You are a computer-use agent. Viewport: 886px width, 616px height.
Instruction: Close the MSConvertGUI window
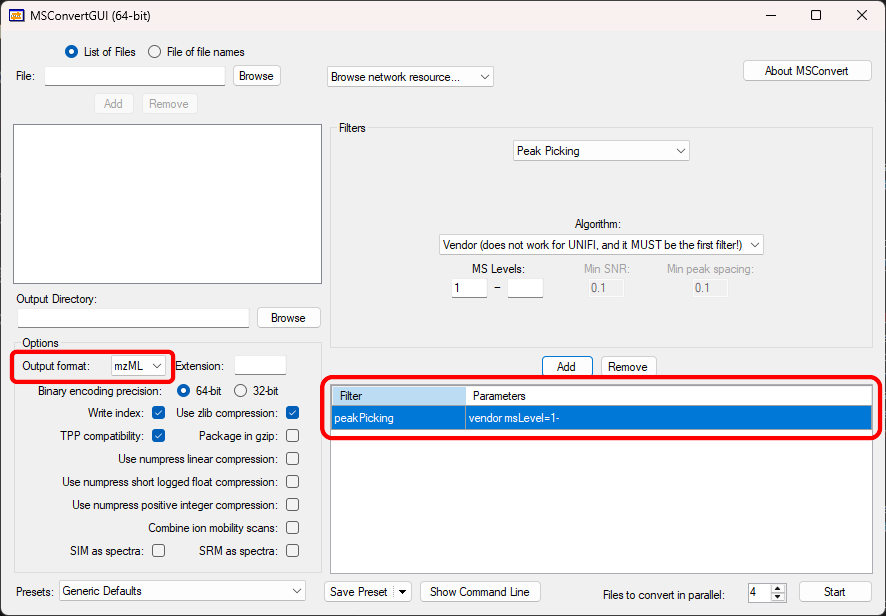coord(862,15)
